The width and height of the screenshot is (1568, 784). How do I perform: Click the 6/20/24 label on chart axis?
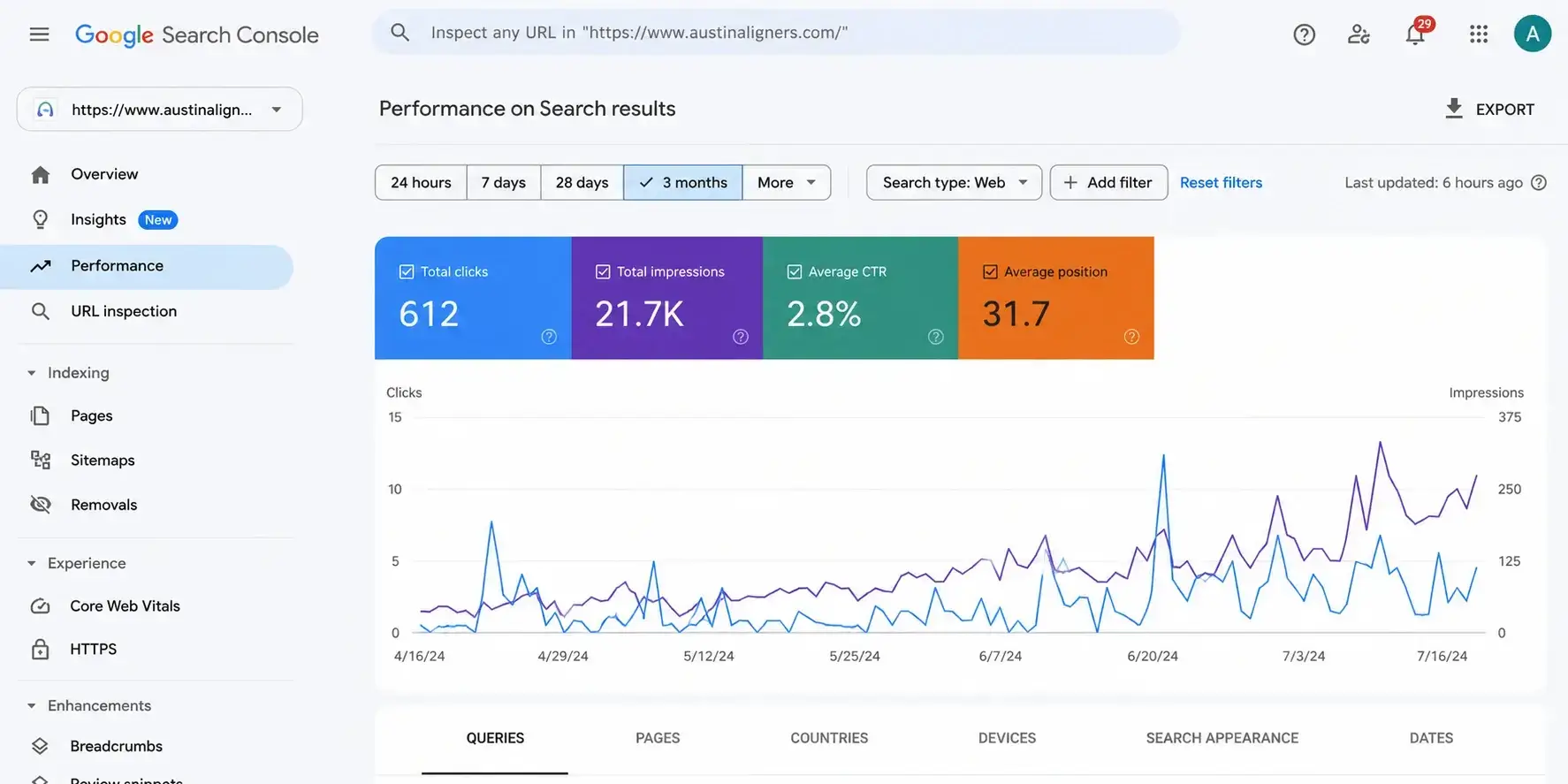pyautogui.click(x=1153, y=657)
